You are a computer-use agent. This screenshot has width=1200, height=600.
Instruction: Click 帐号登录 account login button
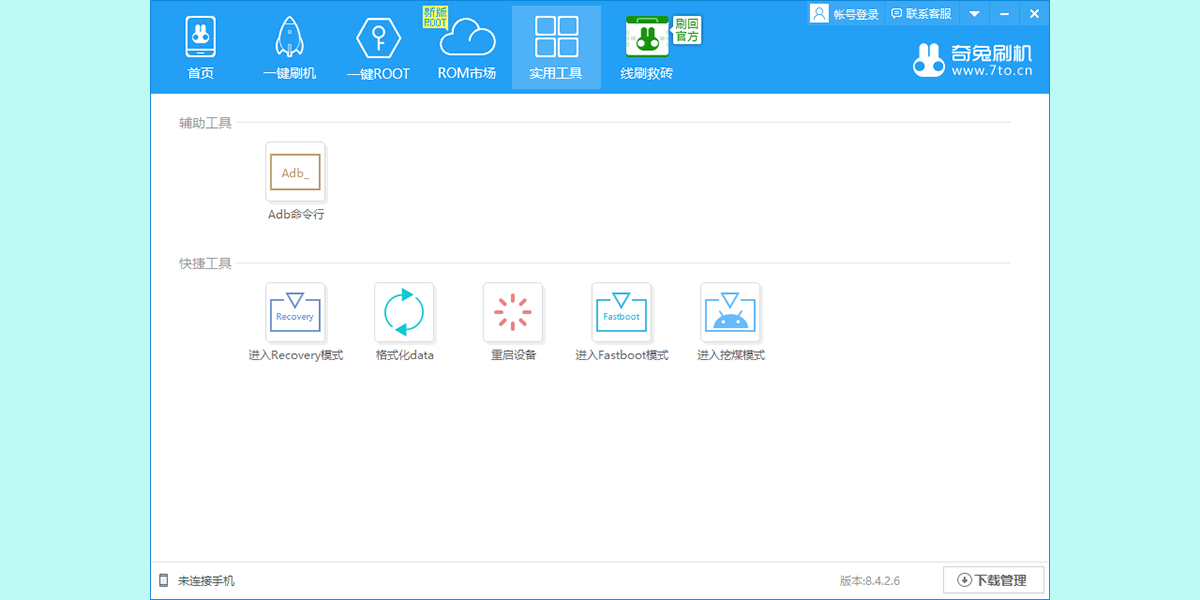[845, 14]
